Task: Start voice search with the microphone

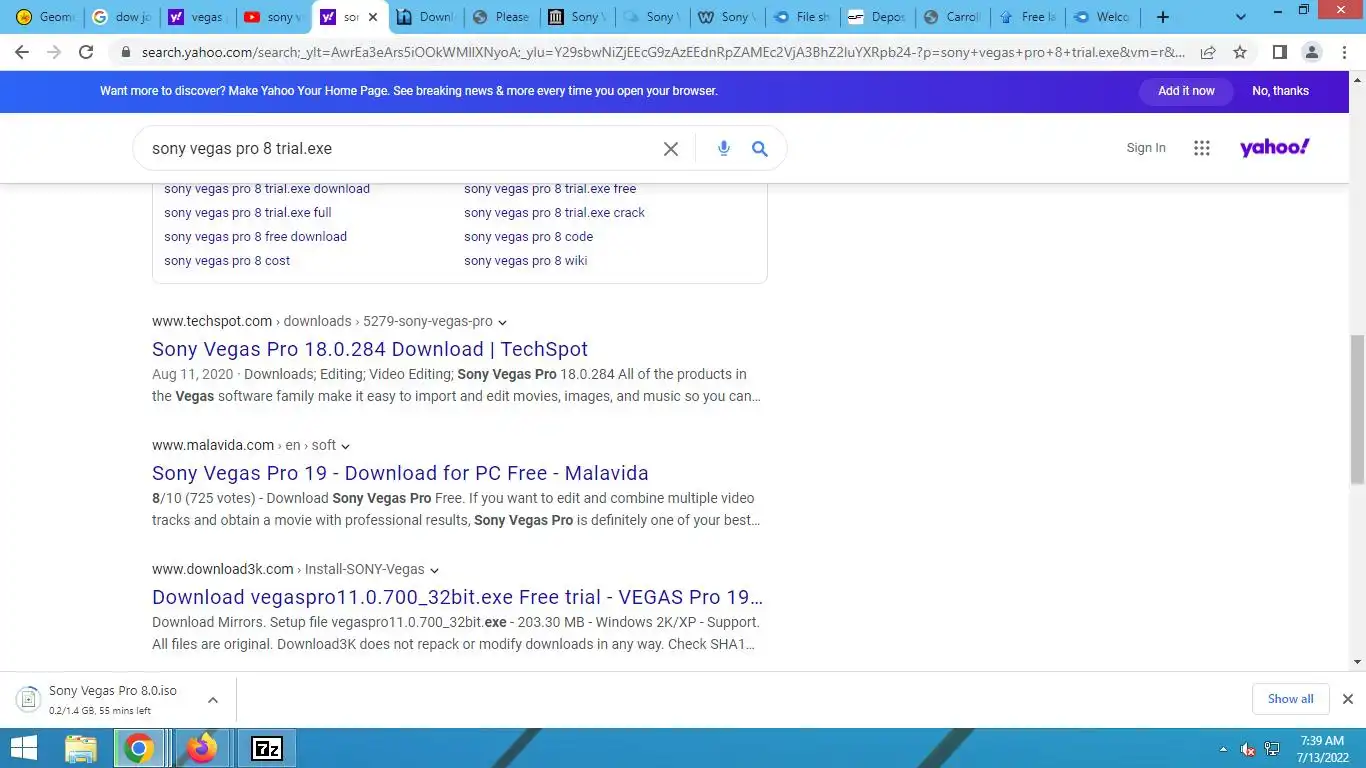Action: [x=724, y=148]
